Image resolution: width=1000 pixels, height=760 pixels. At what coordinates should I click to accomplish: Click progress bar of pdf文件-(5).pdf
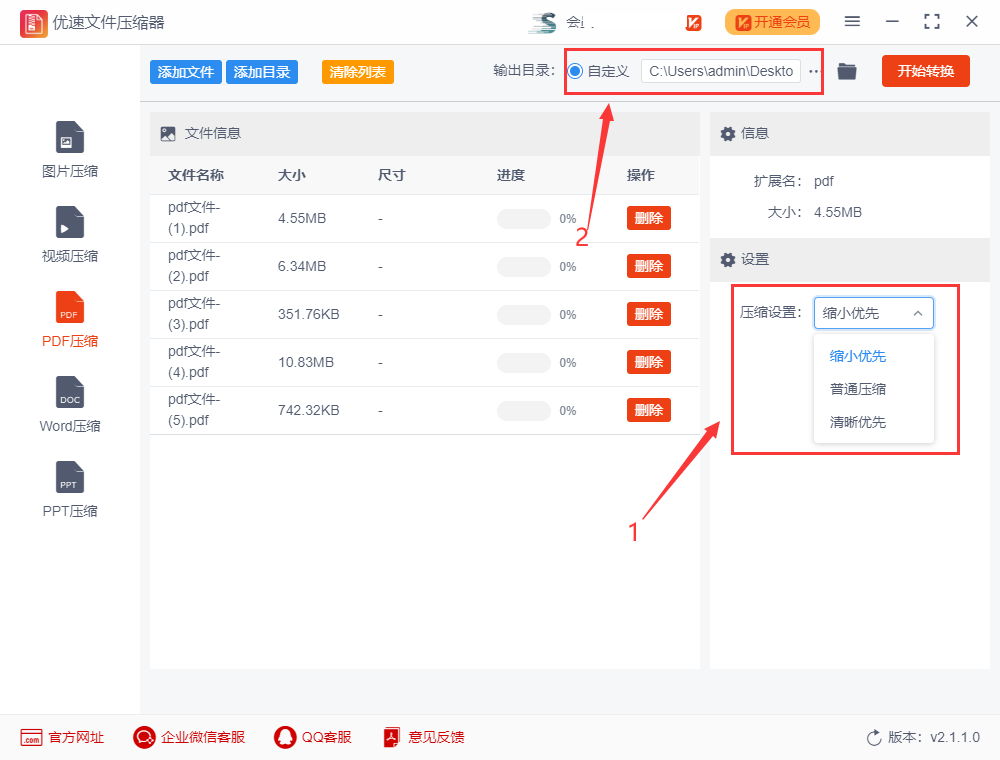[524, 411]
